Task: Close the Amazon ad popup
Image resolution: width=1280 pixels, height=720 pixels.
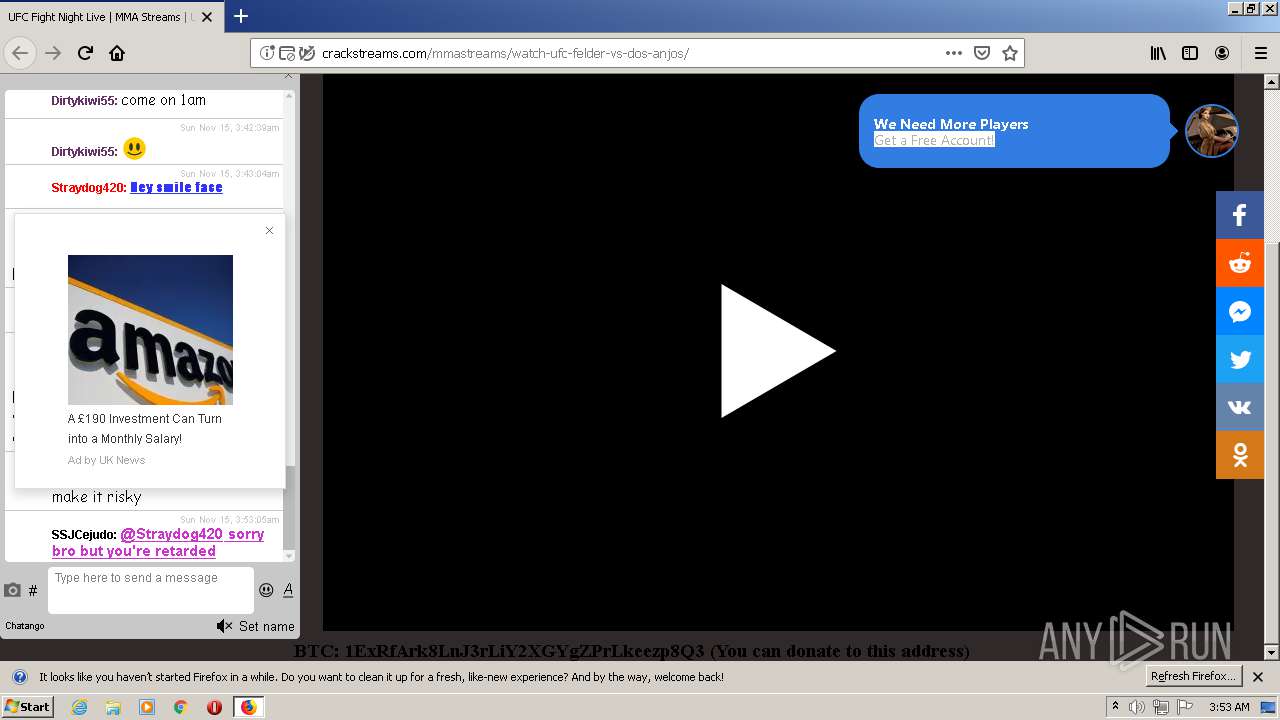Action: tap(269, 231)
